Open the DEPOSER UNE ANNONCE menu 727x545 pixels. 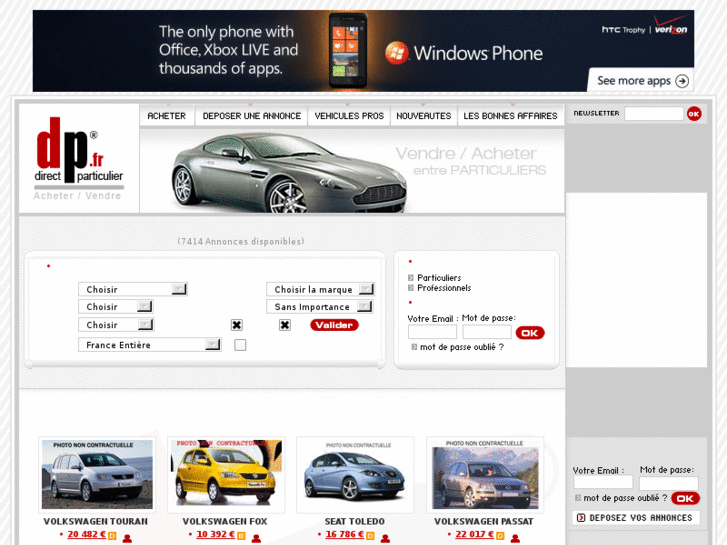[252, 116]
